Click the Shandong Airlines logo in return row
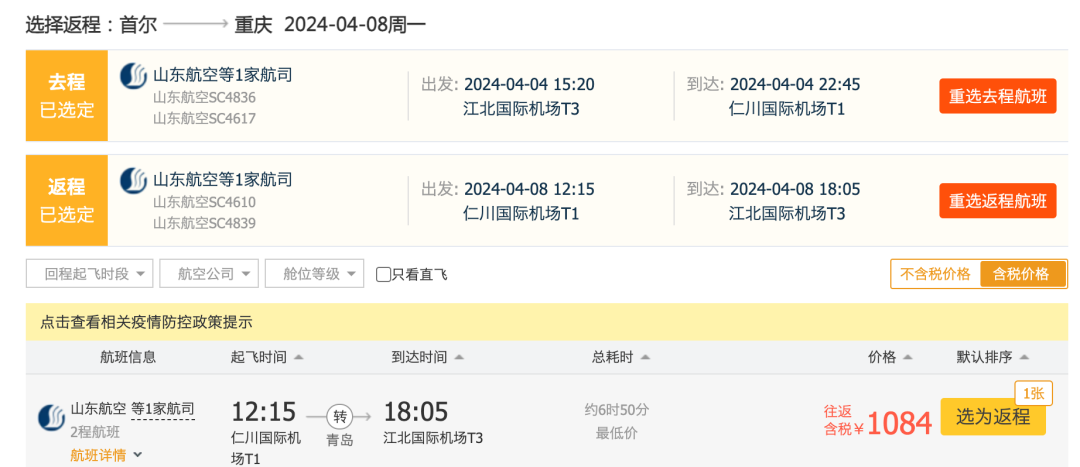The image size is (1080, 467). [x=133, y=181]
